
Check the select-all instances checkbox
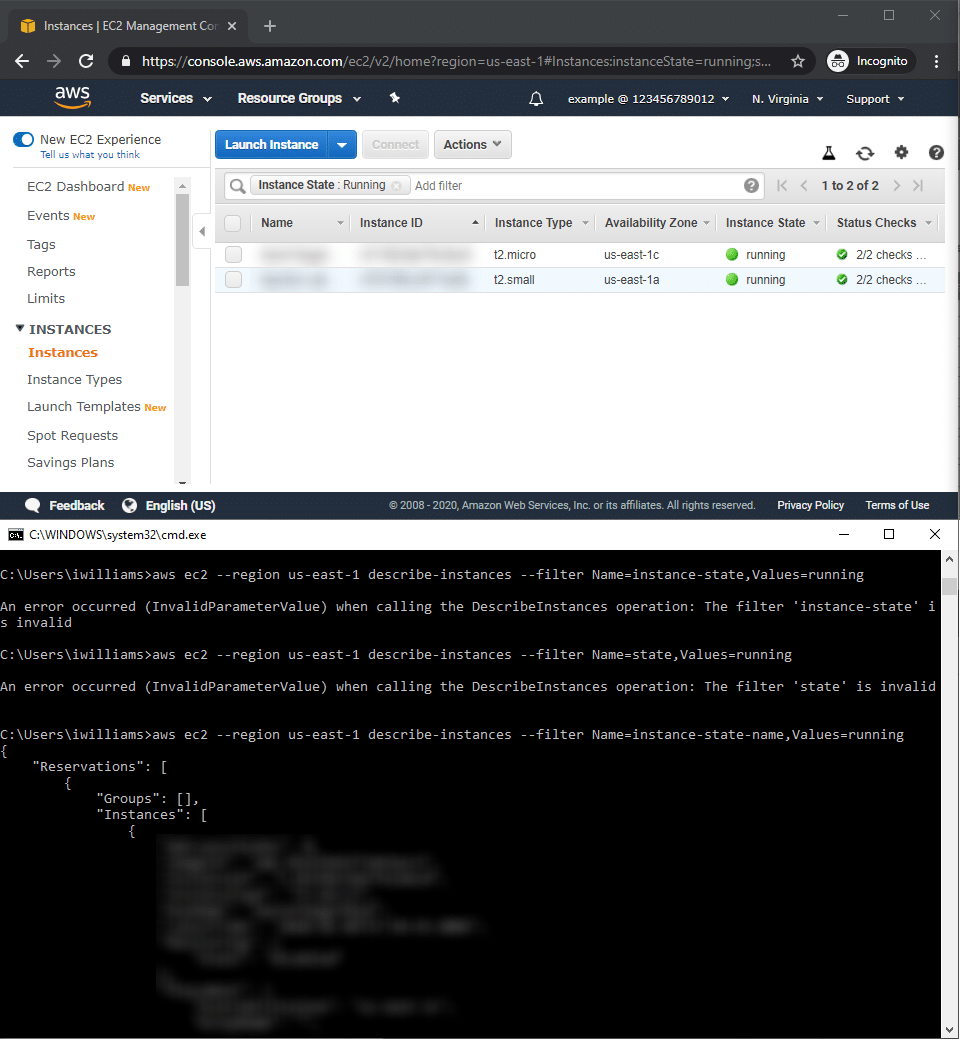coord(233,224)
